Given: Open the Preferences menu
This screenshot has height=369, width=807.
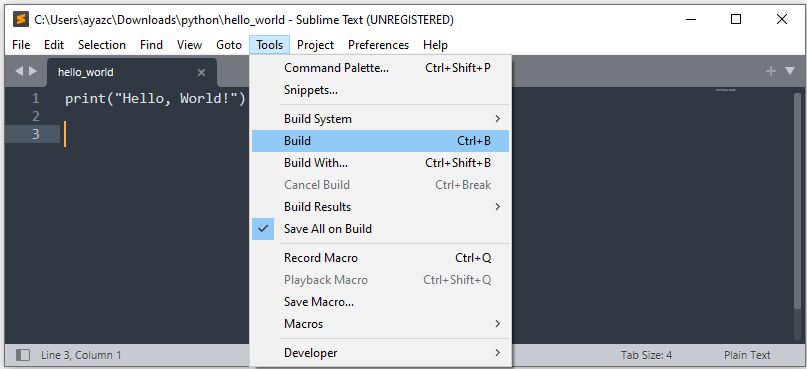Looking at the screenshot, I should pyautogui.click(x=378, y=45).
